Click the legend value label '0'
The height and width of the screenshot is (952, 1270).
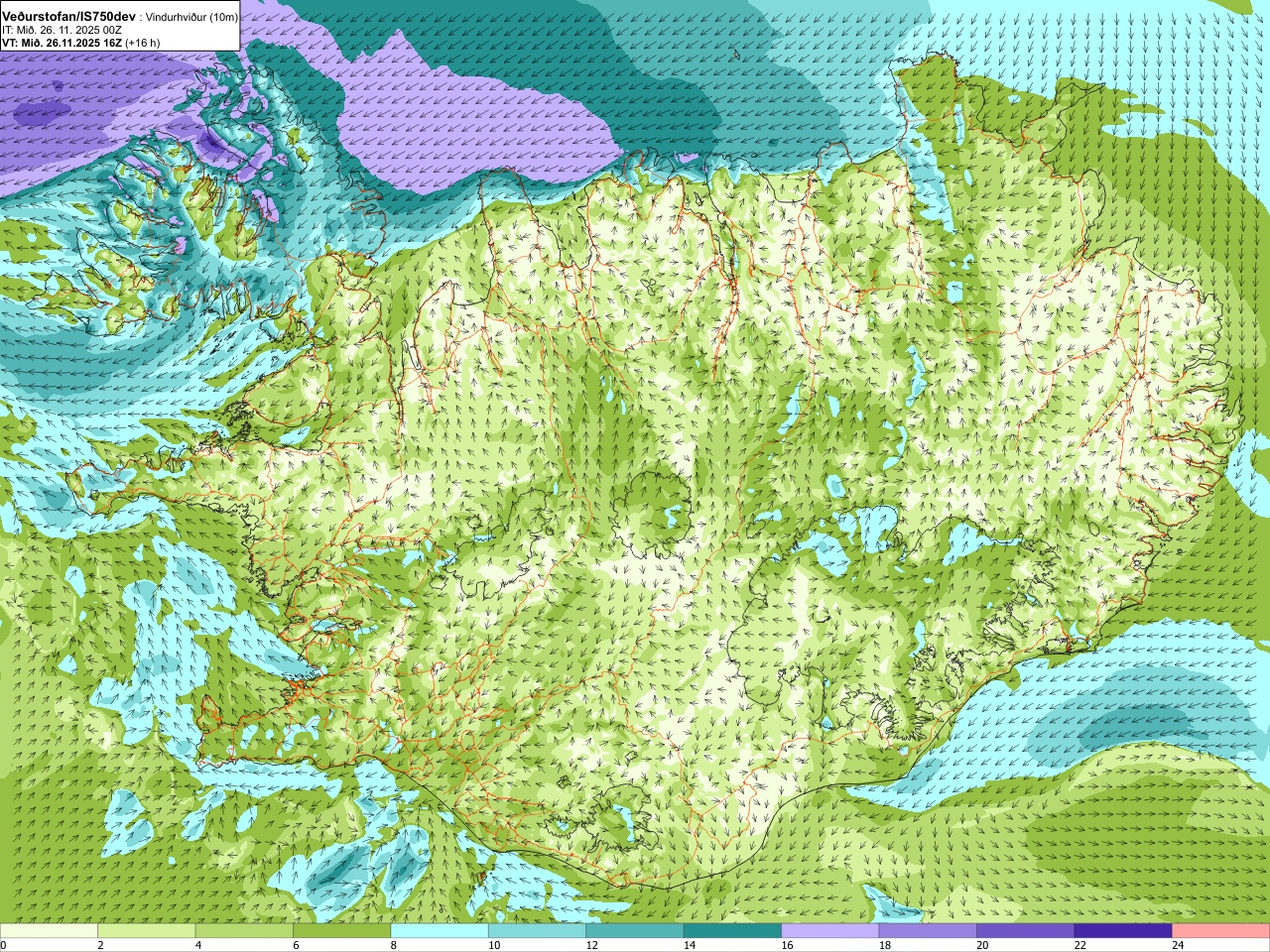4,946
